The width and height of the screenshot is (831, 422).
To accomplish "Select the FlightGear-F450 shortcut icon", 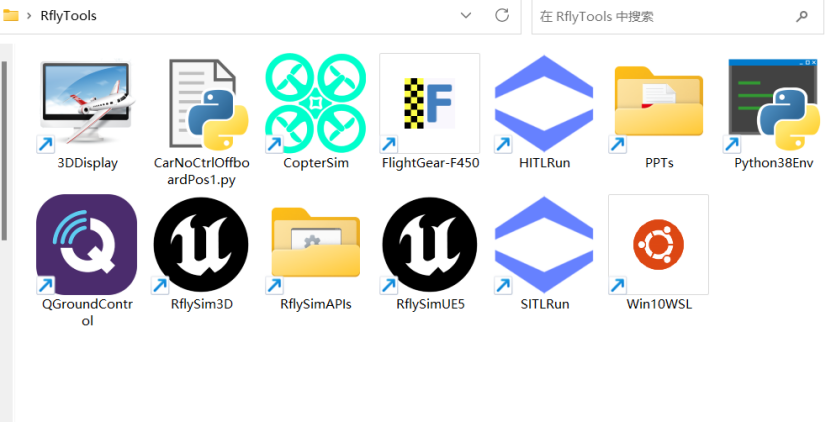I will pyautogui.click(x=430, y=103).
